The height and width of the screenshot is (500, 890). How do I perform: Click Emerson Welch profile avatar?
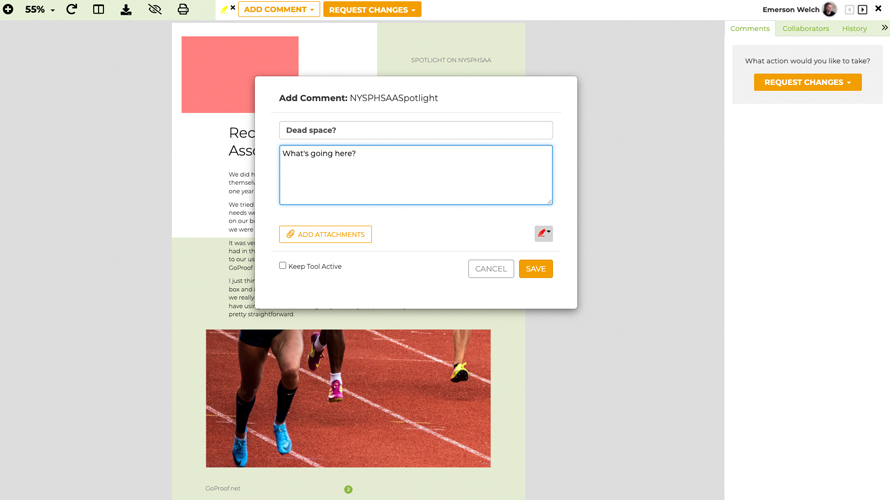(829, 9)
